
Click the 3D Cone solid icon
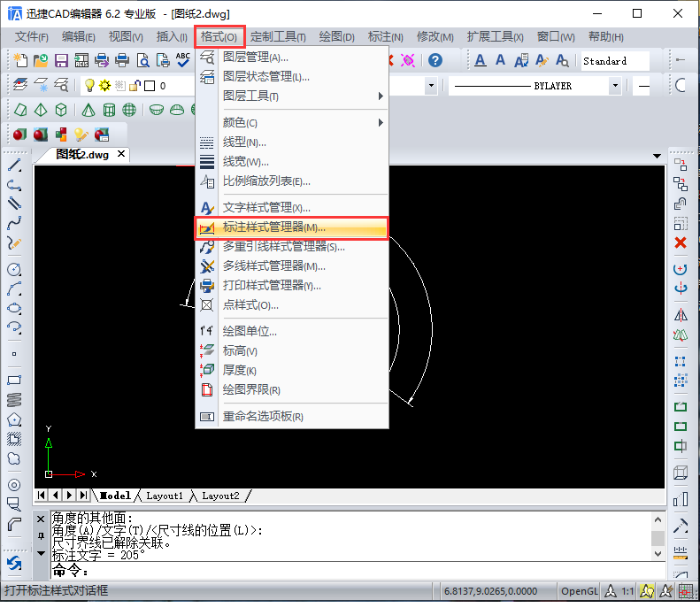click(88, 109)
